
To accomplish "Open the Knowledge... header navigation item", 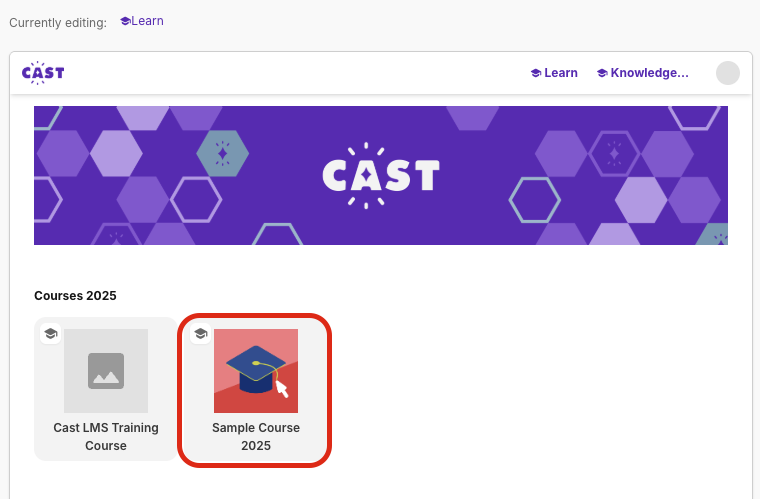I will tap(649, 73).
